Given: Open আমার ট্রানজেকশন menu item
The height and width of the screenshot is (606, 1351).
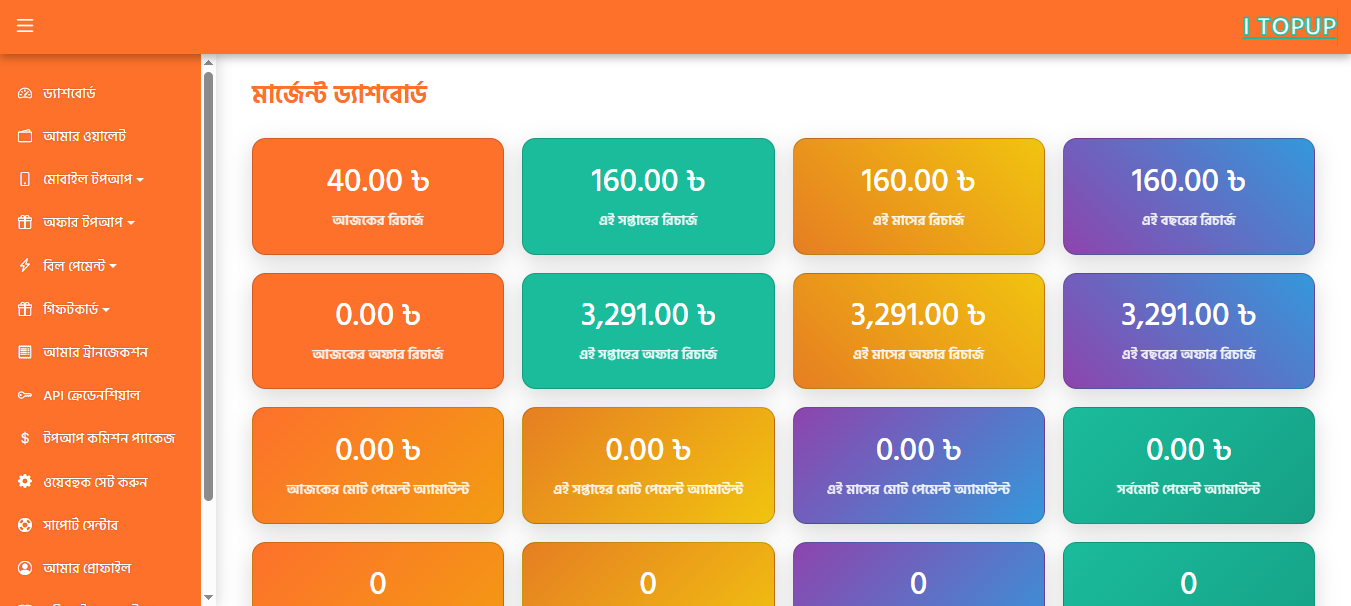Looking at the screenshot, I should 95,352.
